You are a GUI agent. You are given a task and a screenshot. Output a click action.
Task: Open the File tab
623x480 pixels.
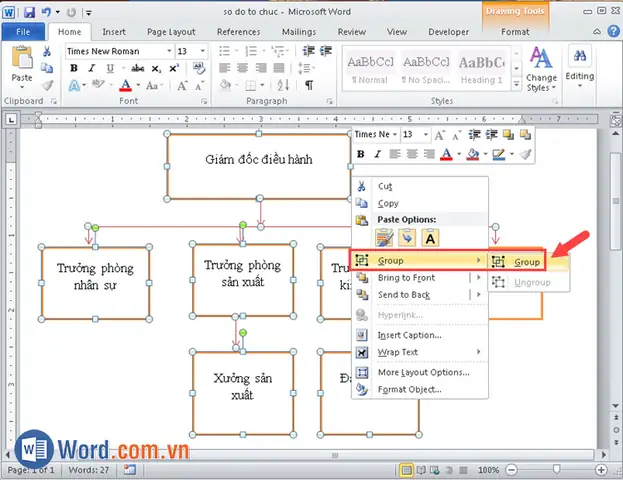[x=23, y=32]
